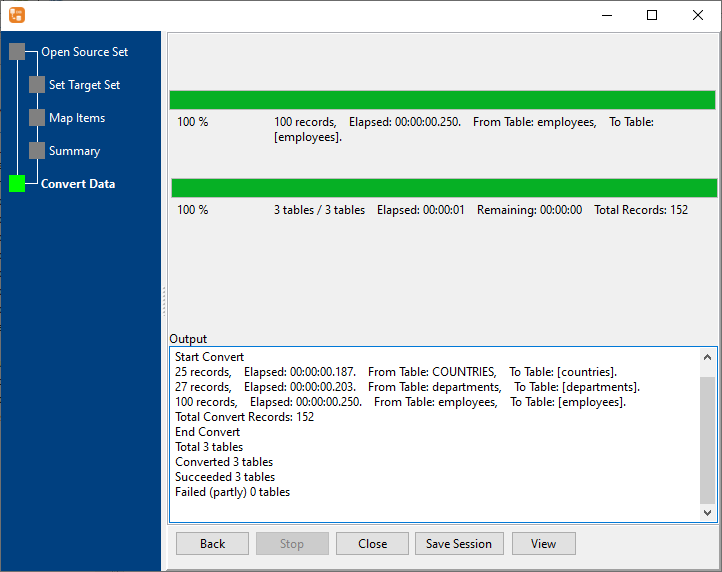This screenshot has width=722, height=572.
Task: Click the gray Summary step icon
Action: 37,151
